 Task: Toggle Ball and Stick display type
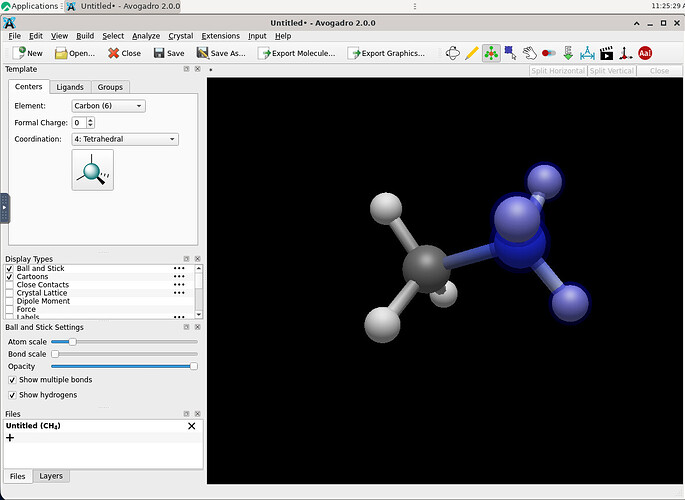click(x=10, y=269)
